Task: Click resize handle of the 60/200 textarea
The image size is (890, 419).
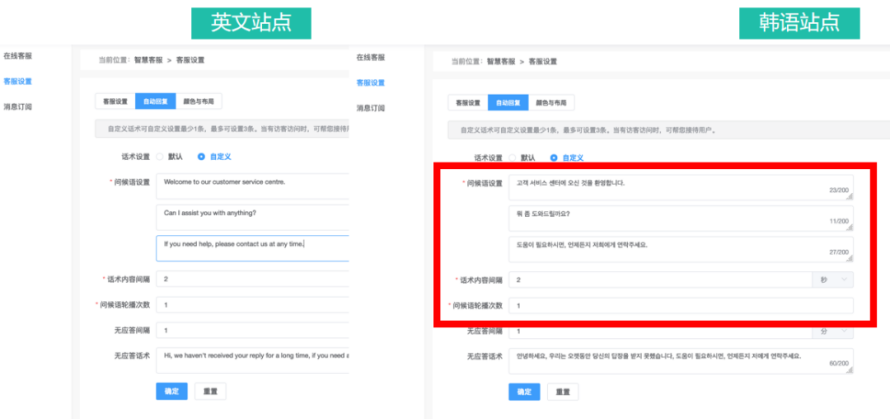Action: tap(850, 371)
